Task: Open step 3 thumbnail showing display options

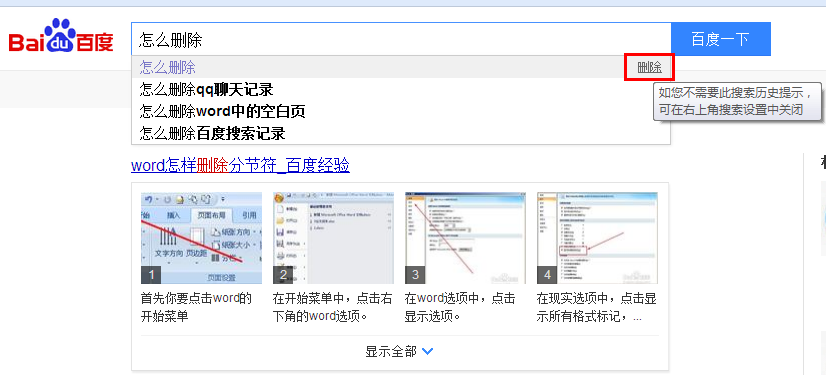Action: pyautogui.click(x=465, y=238)
